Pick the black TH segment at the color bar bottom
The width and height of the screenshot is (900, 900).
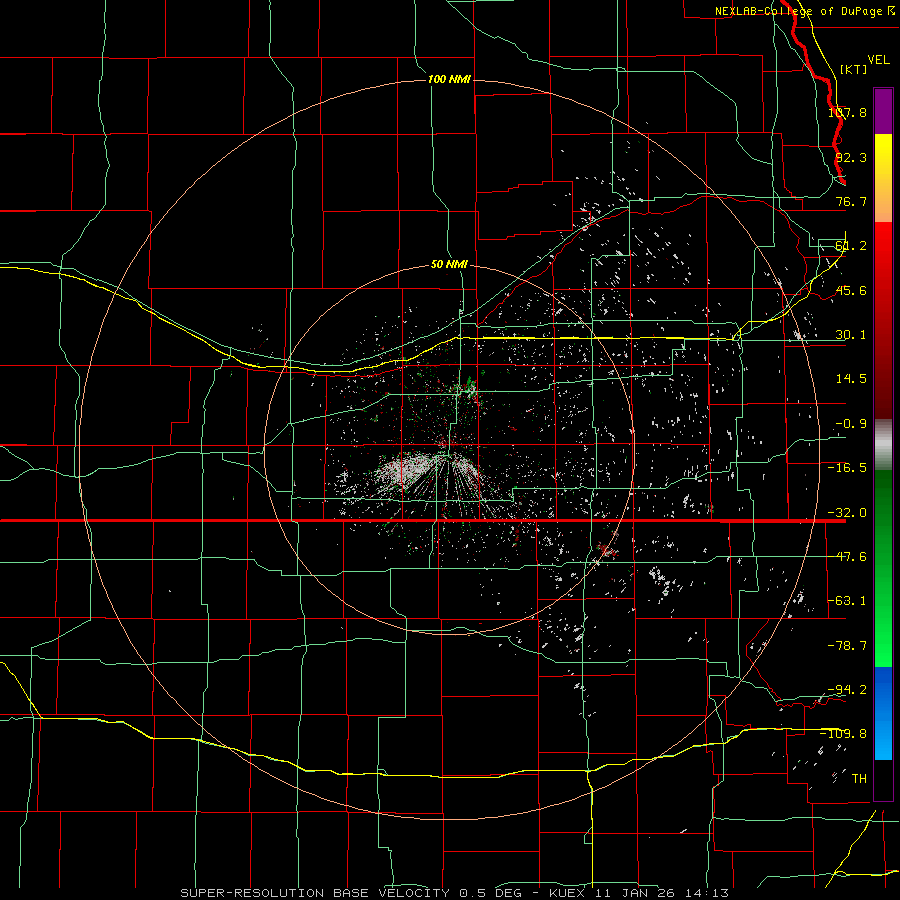883,779
